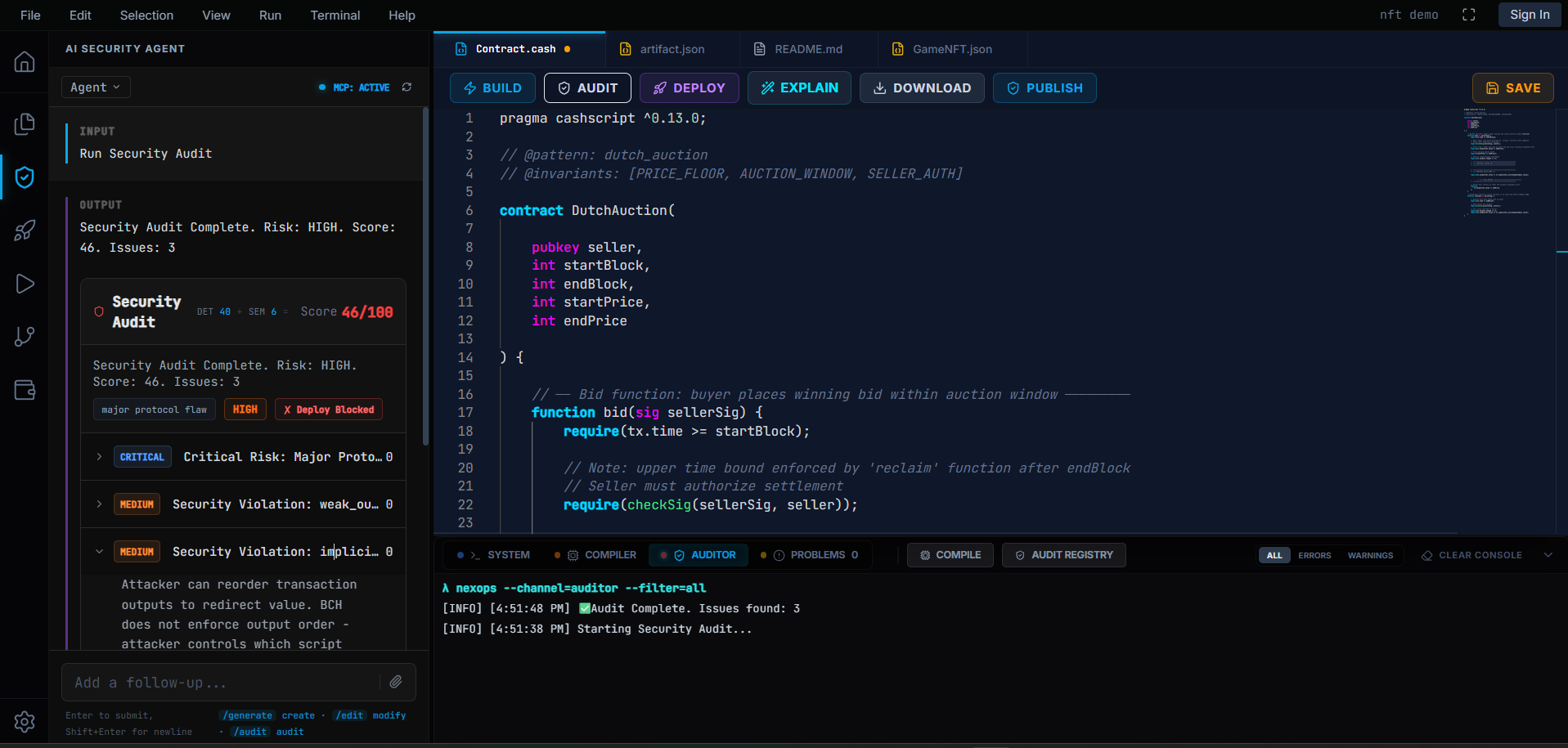Open the Terminal menu
1568x748 pixels.
coord(335,15)
